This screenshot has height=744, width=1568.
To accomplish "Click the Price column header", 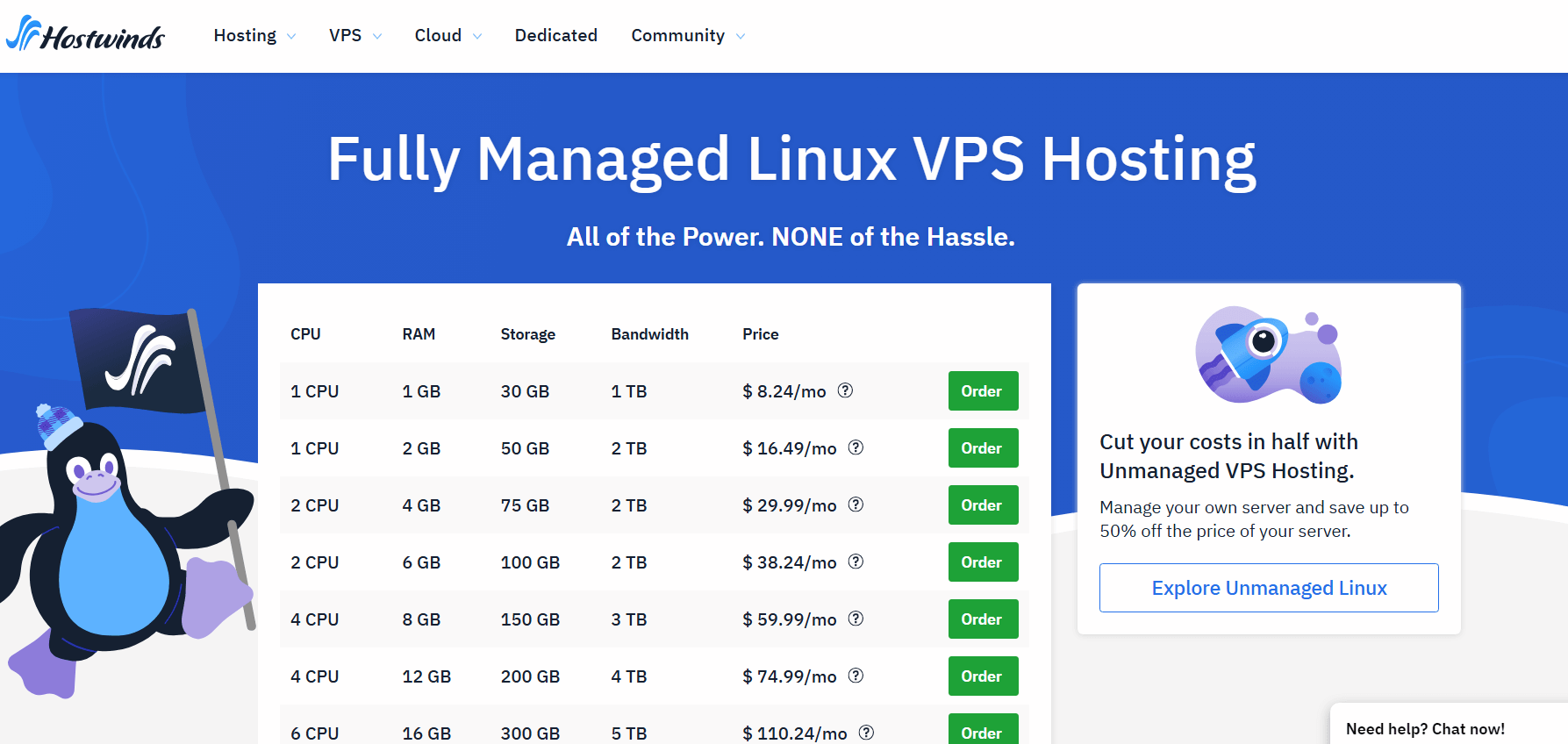I will (761, 334).
